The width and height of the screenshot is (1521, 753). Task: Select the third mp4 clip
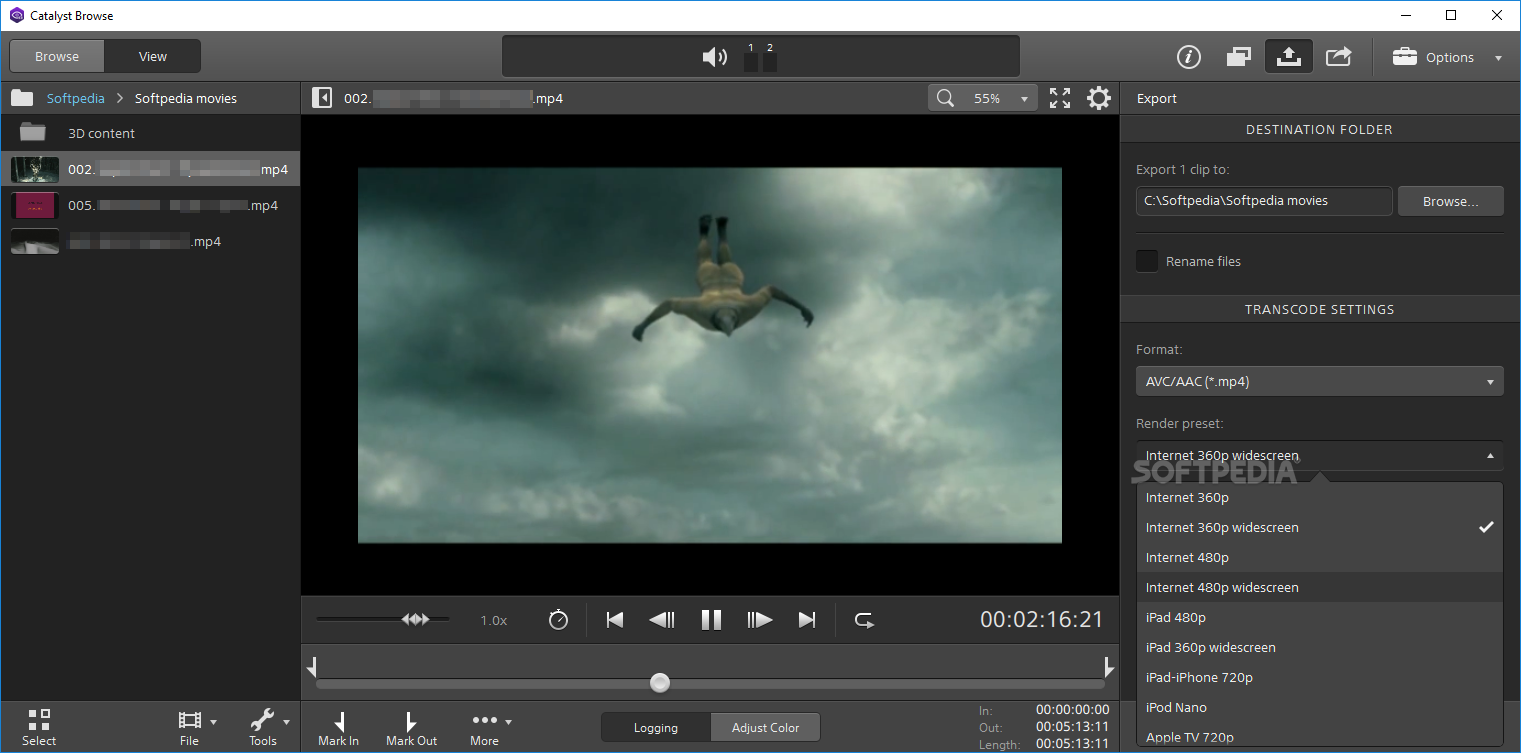(150, 241)
